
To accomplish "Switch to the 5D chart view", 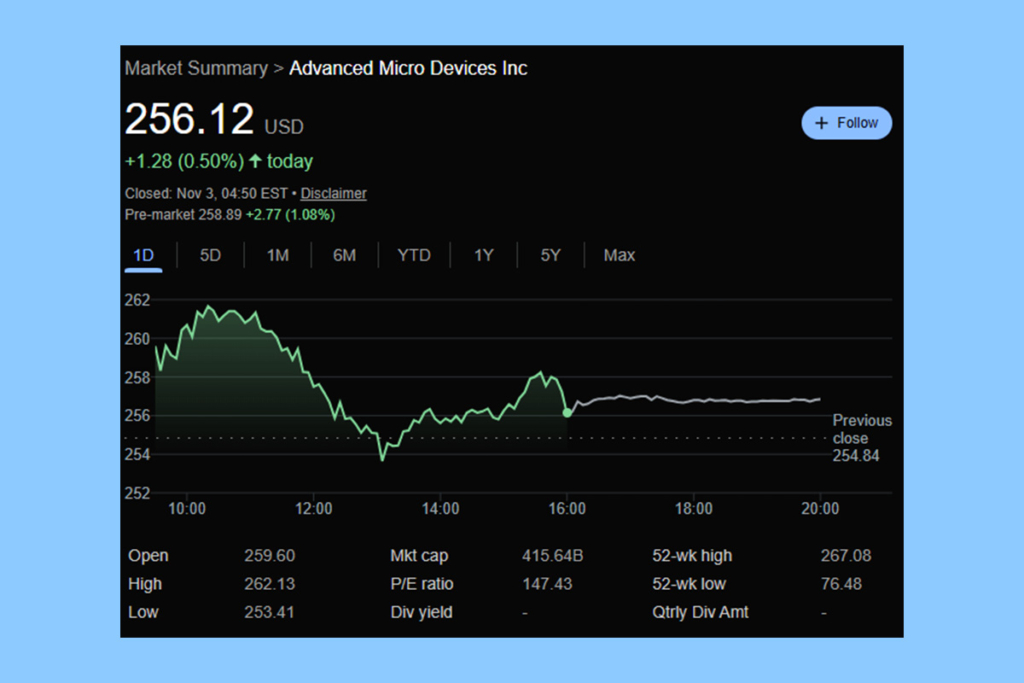I will pos(210,255).
